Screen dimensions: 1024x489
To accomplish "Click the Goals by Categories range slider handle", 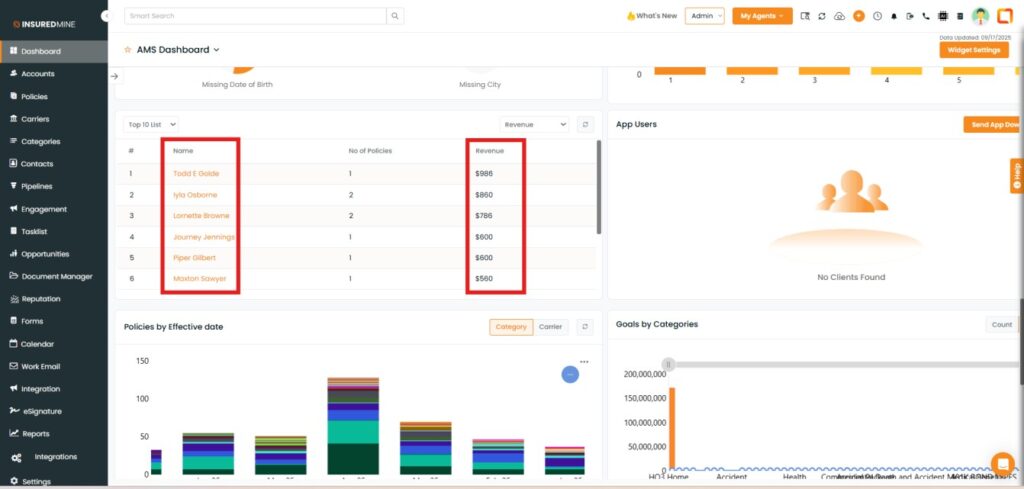I will tap(669, 364).
